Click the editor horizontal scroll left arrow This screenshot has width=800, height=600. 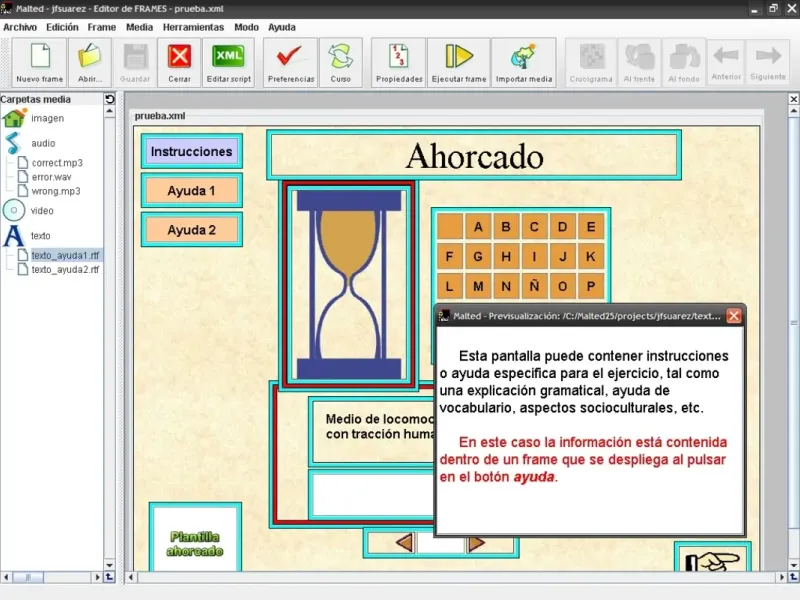pyautogui.click(x=131, y=577)
